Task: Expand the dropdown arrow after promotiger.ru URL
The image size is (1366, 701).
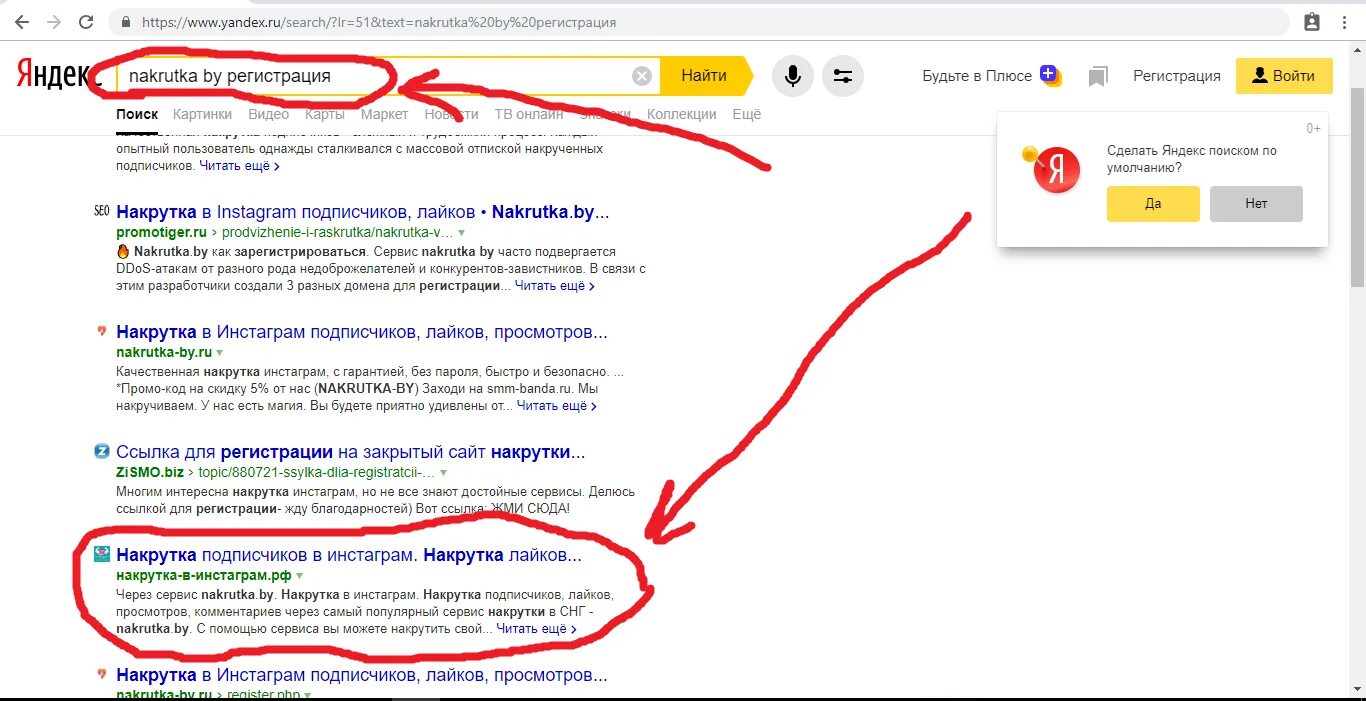Action: click(461, 232)
